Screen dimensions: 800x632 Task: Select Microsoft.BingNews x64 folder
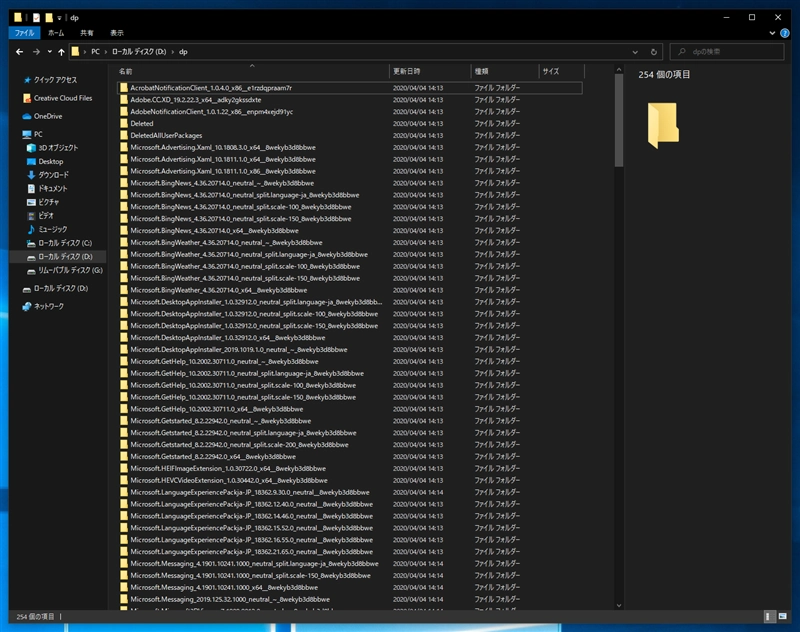click(350, 231)
